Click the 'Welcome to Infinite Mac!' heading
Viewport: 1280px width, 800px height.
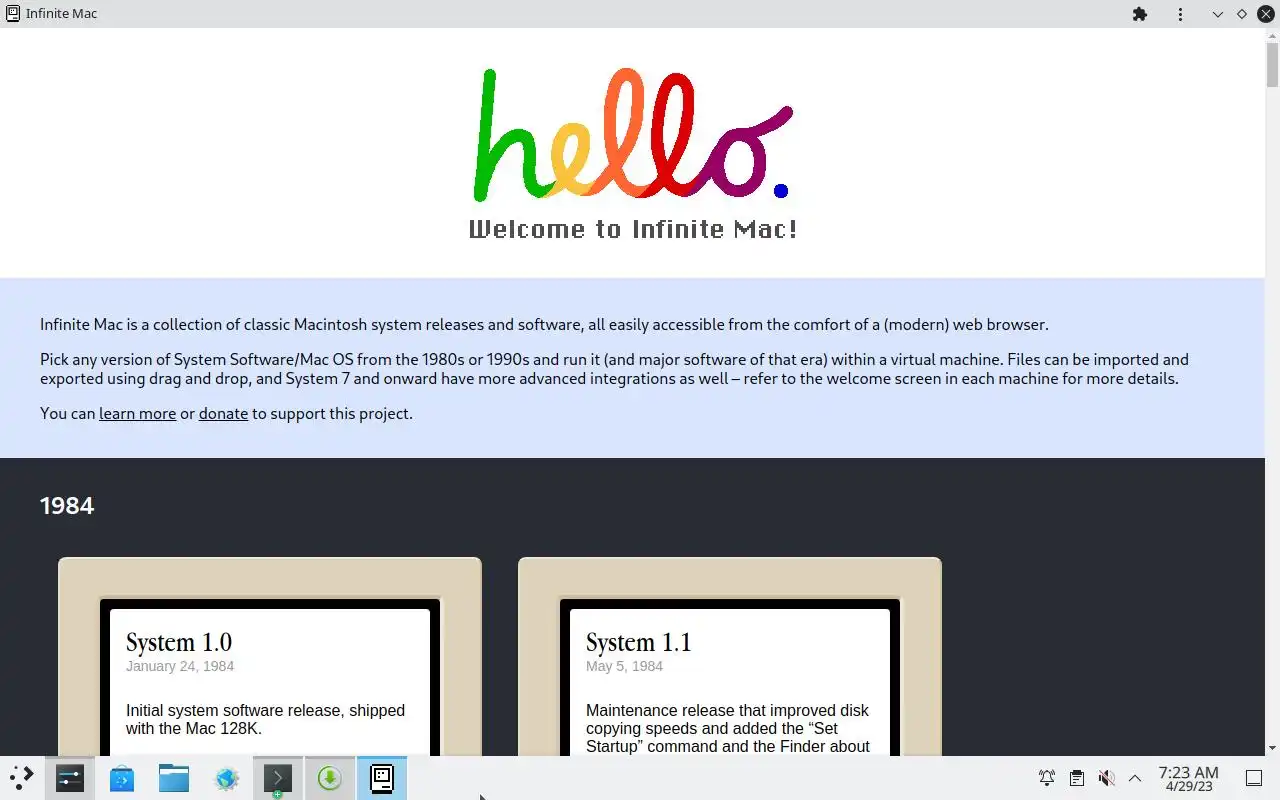coord(633,229)
